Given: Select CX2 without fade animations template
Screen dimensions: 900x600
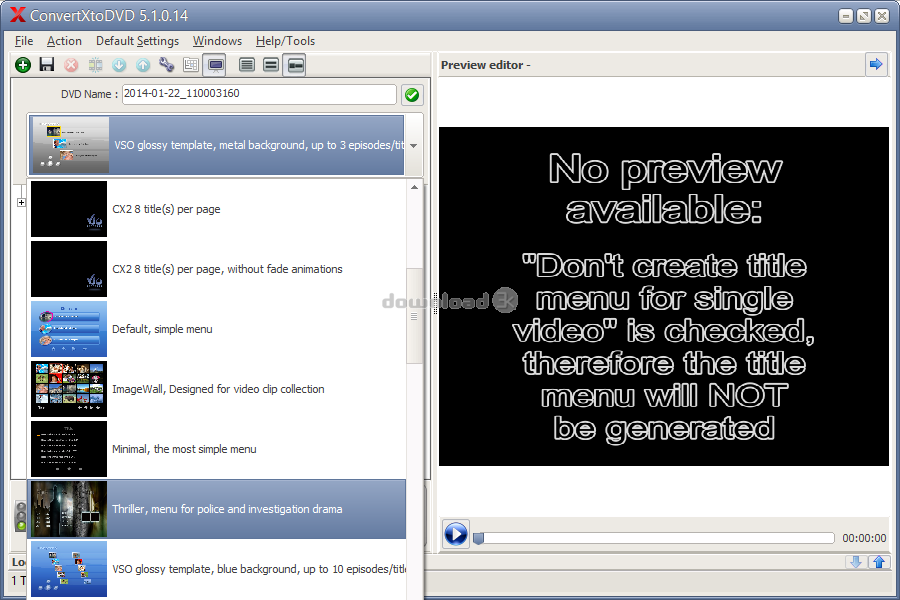Looking at the screenshot, I should click(x=218, y=269).
